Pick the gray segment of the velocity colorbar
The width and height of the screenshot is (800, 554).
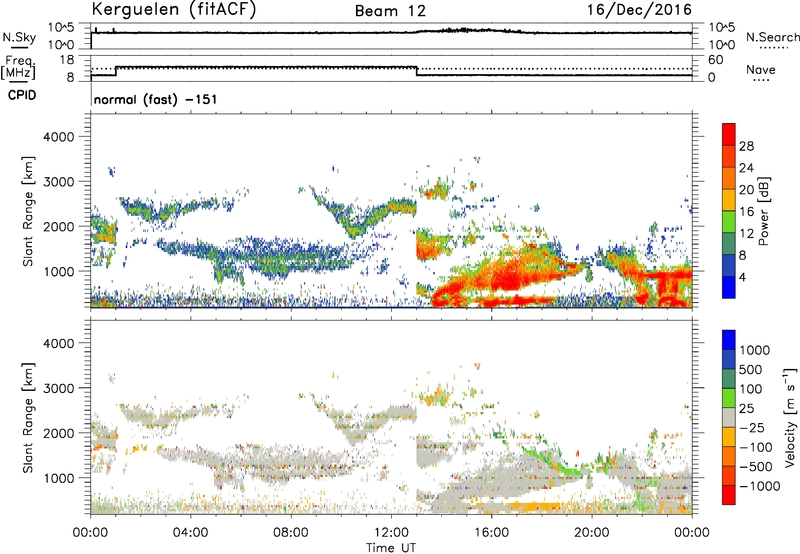pos(729,417)
